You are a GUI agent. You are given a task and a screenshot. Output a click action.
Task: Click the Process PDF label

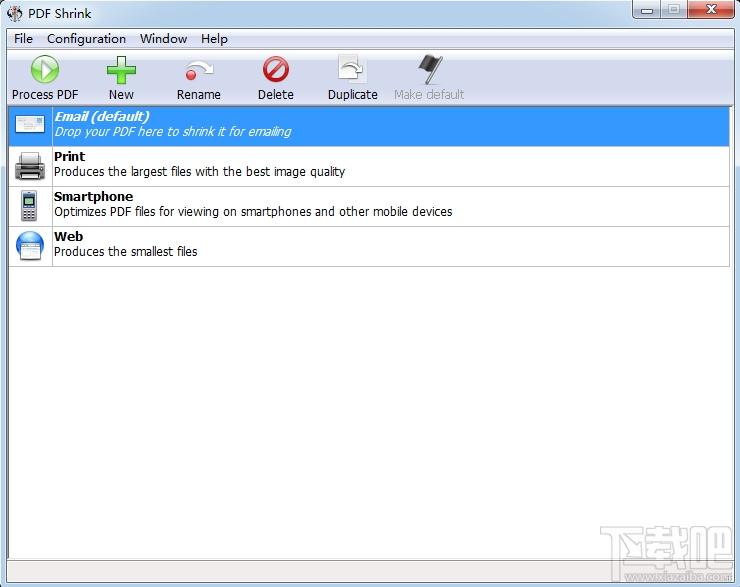(45, 95)
